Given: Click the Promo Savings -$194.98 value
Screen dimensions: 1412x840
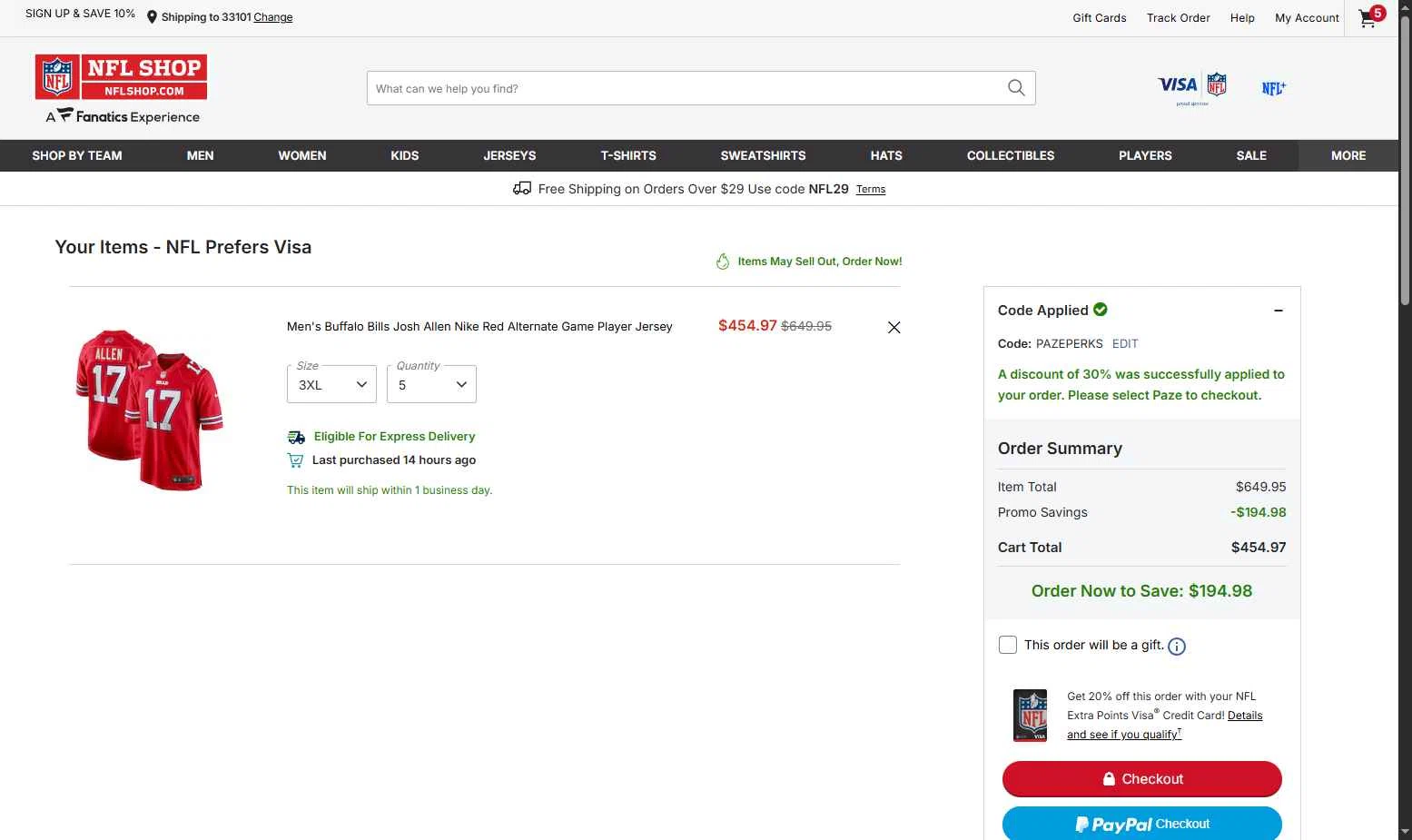Looking at the screenshot, I should [1259, 512].
